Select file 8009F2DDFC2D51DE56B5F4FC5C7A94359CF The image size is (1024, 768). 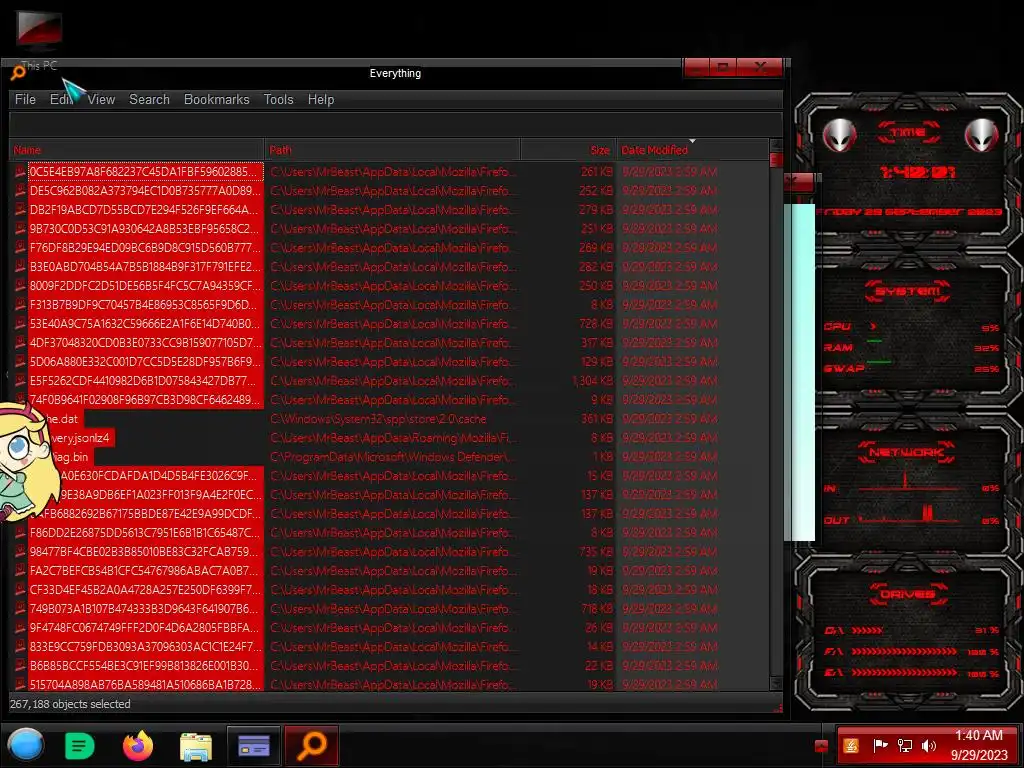click(x=146, y=285)
